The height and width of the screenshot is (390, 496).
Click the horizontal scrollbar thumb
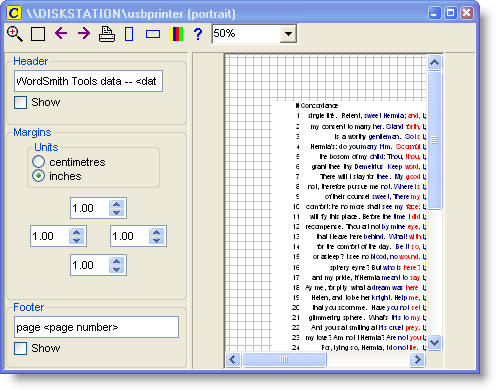pyautogui.click(x=284, y=359)
